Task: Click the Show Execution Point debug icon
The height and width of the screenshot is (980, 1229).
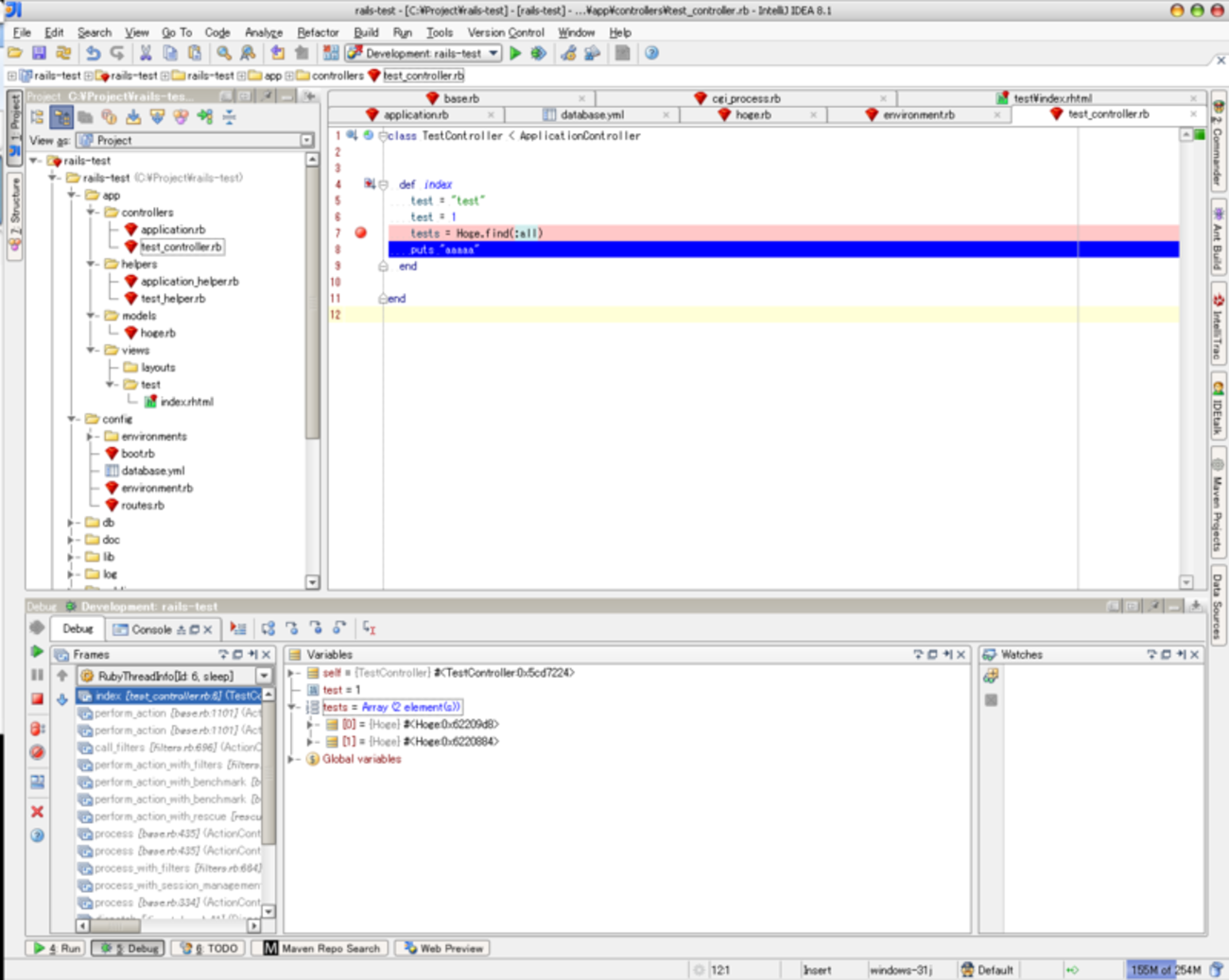Action: (x=238, y=629)
